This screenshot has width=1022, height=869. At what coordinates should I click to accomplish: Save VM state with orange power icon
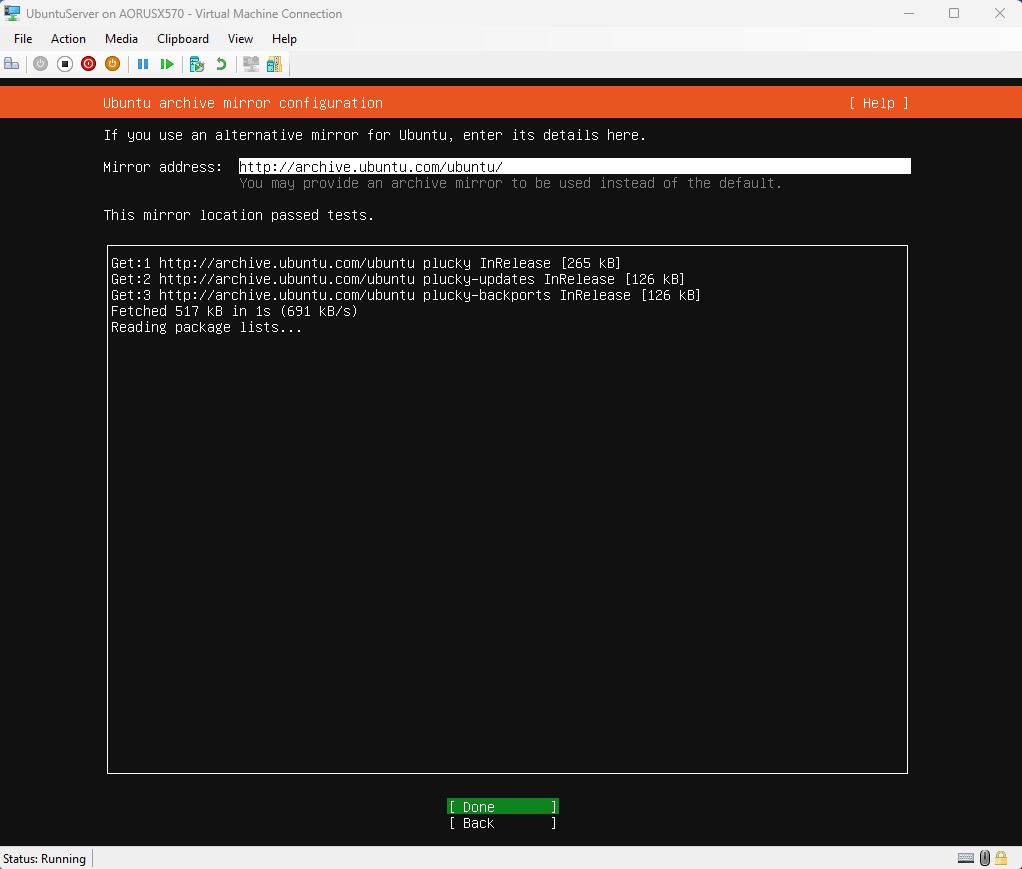tap(112, 64)
